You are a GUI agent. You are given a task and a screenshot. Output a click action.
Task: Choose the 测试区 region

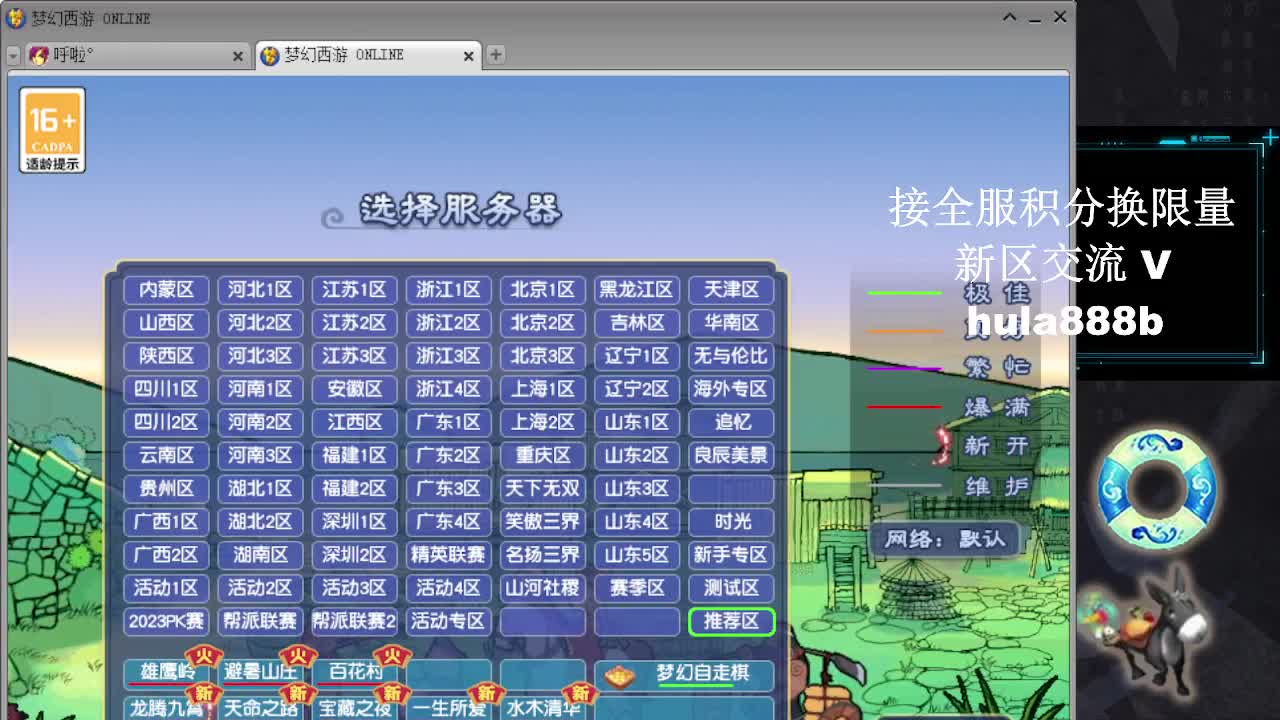click(x=731, y=587)
